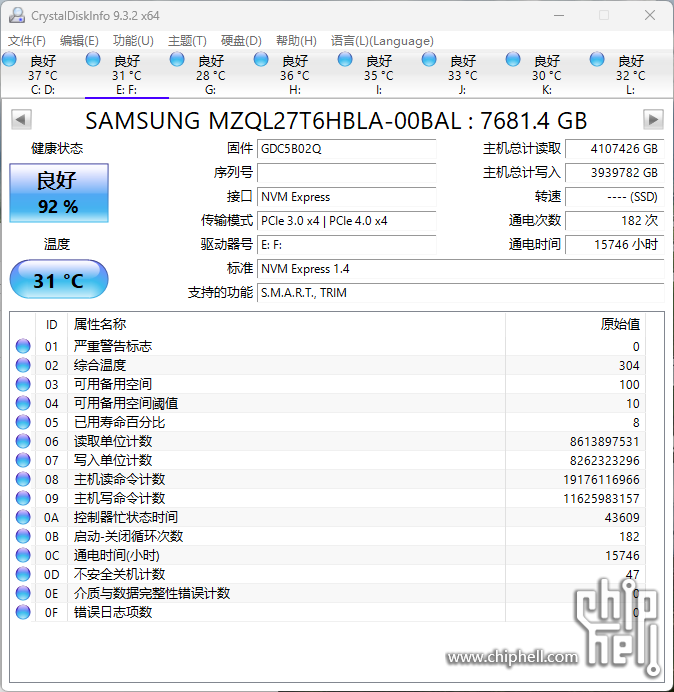Click the 31 °C temperature button
The height and width of the screenshot is (692, 674).
click(59, 279)
